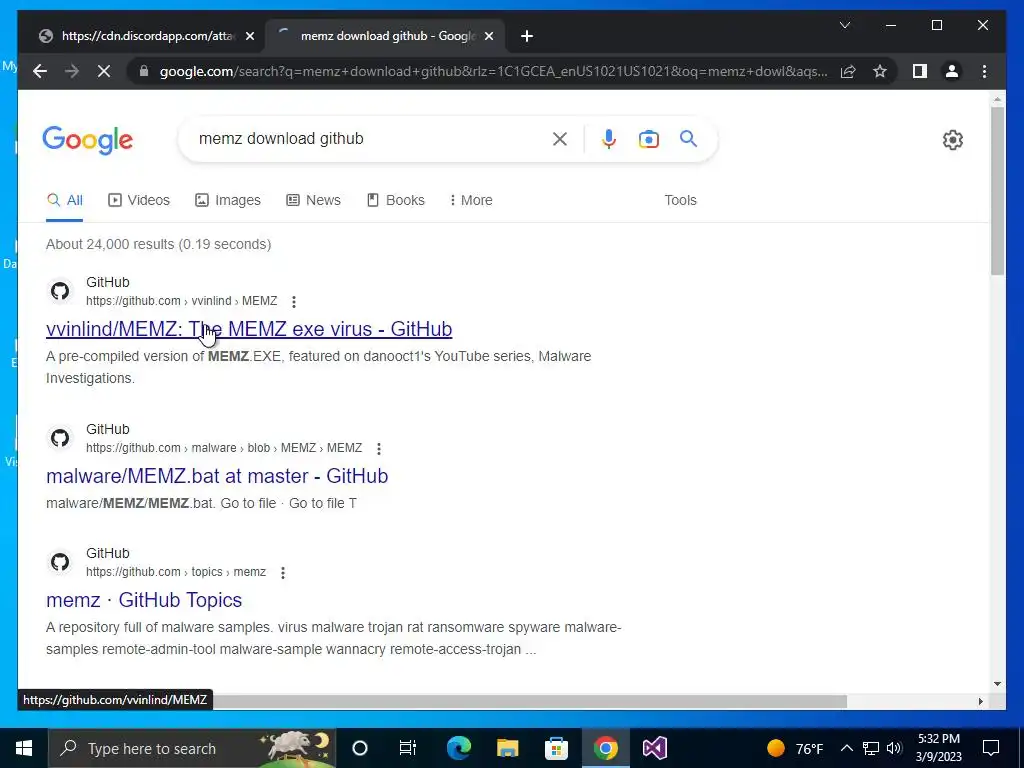Switch to Books results
Image resolution: width=1024 pixels, height=768 pixels.
(x=396, y=200)
